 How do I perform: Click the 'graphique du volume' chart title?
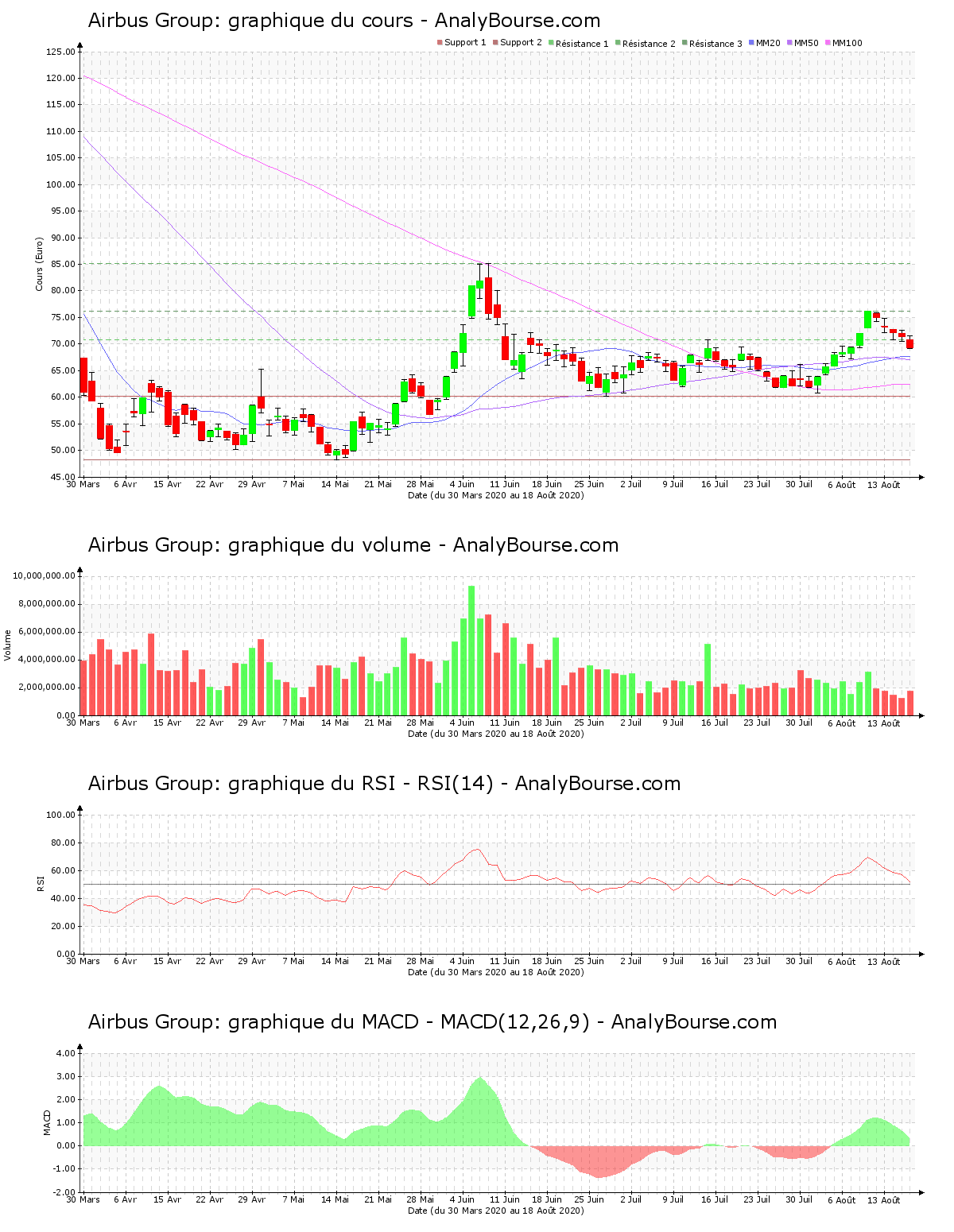[x=353, y=545]
